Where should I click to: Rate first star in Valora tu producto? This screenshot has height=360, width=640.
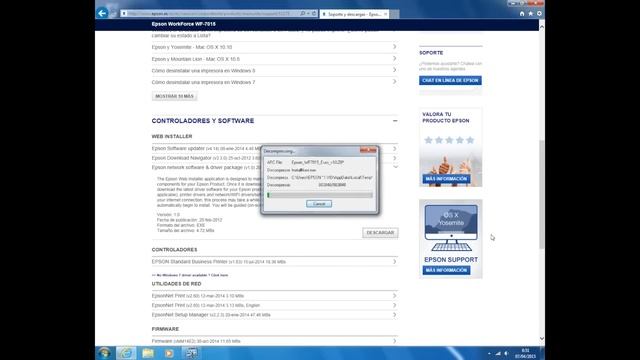[x=428, y=140]
